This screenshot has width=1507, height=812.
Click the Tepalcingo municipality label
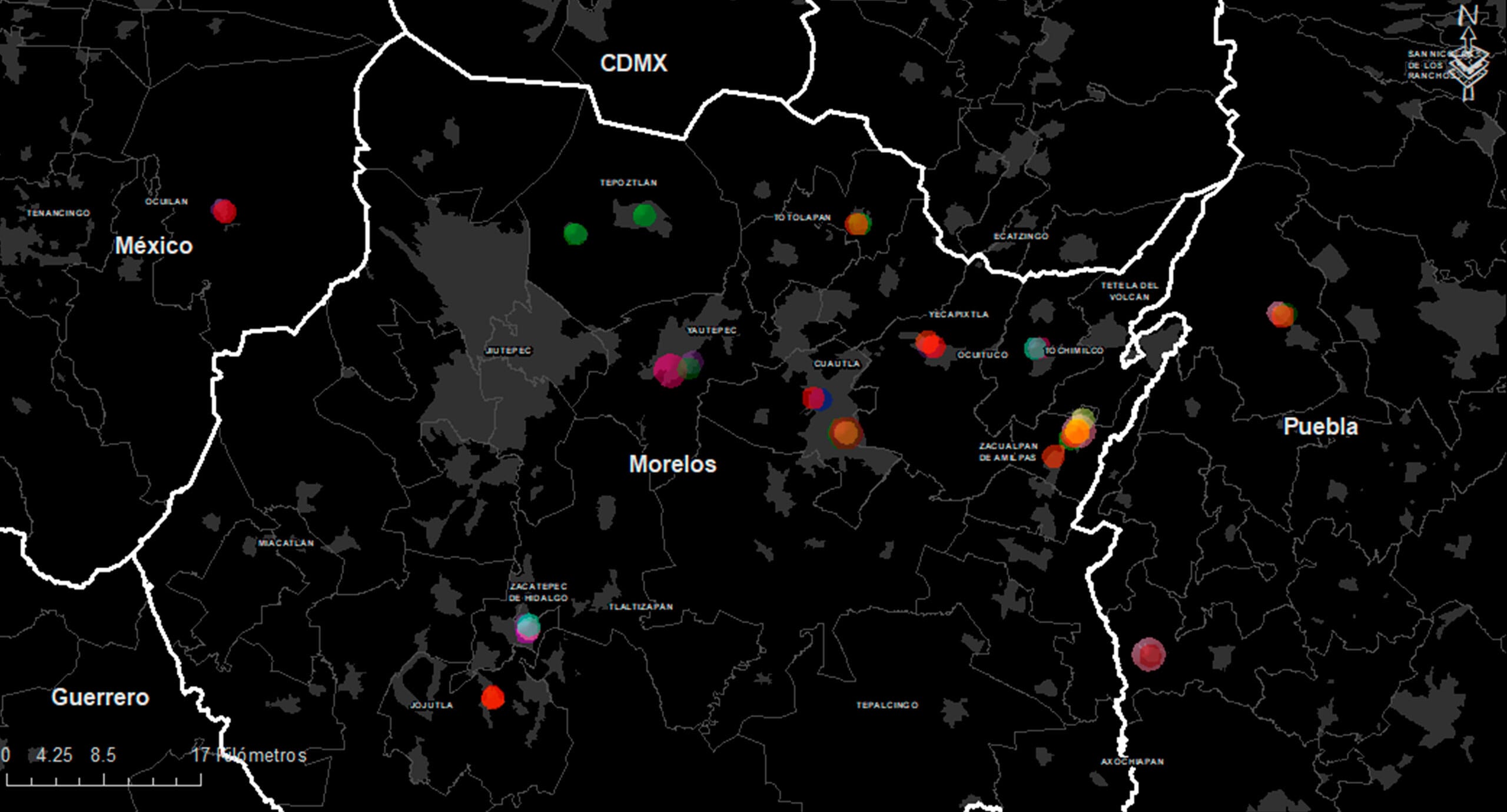coord(887,705)
